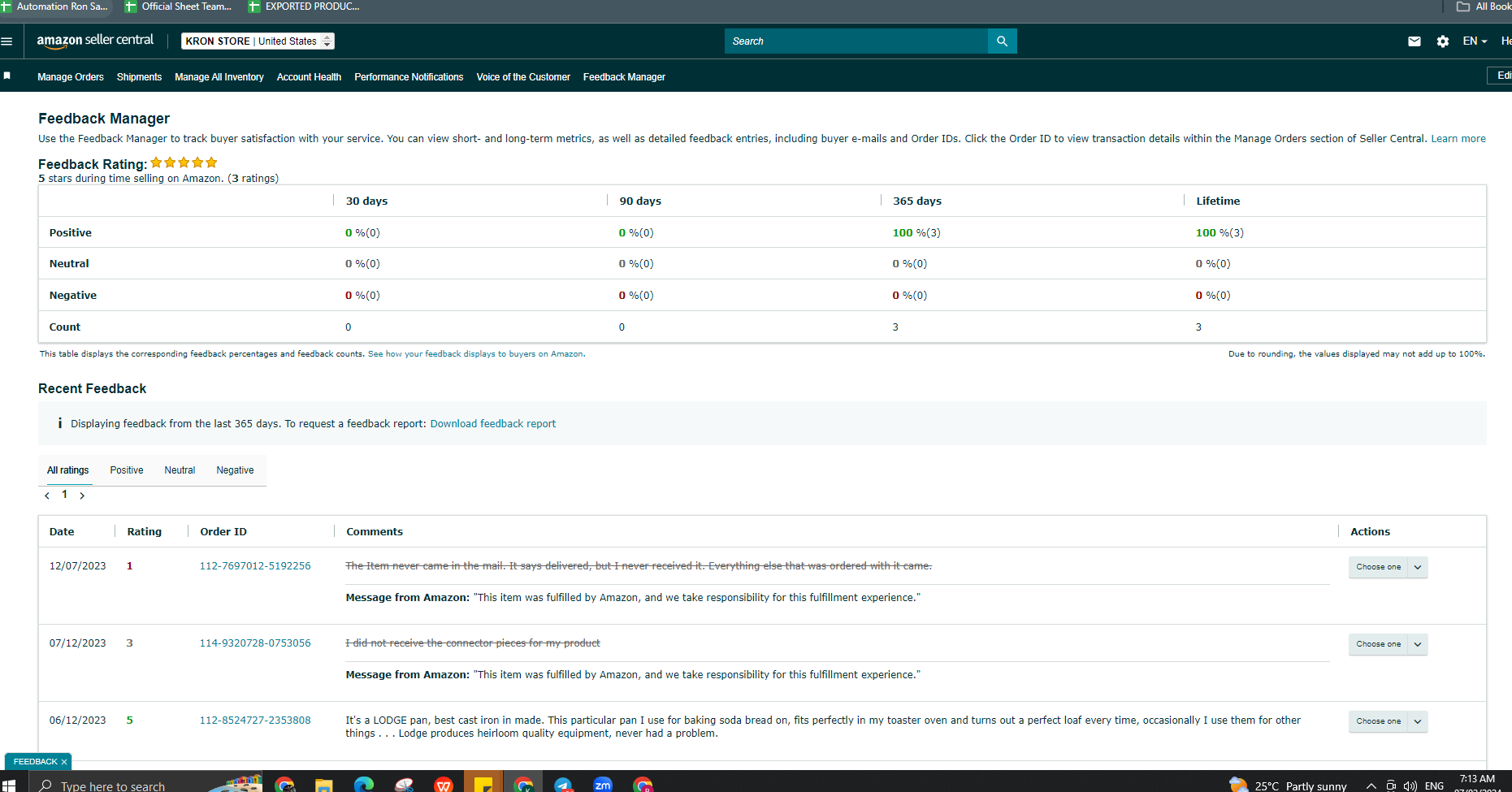This screenshot has height=792, width=1512.
Task: Open Choose one dropdown for 12/07/2023 feedback
Action: [x=1388, y=567]
